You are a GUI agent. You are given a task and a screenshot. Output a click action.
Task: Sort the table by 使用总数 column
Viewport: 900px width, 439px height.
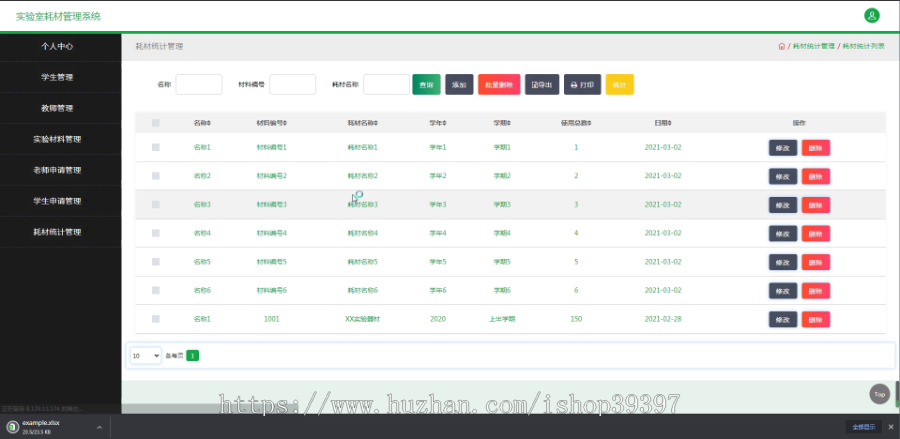[x=576, y=123]
